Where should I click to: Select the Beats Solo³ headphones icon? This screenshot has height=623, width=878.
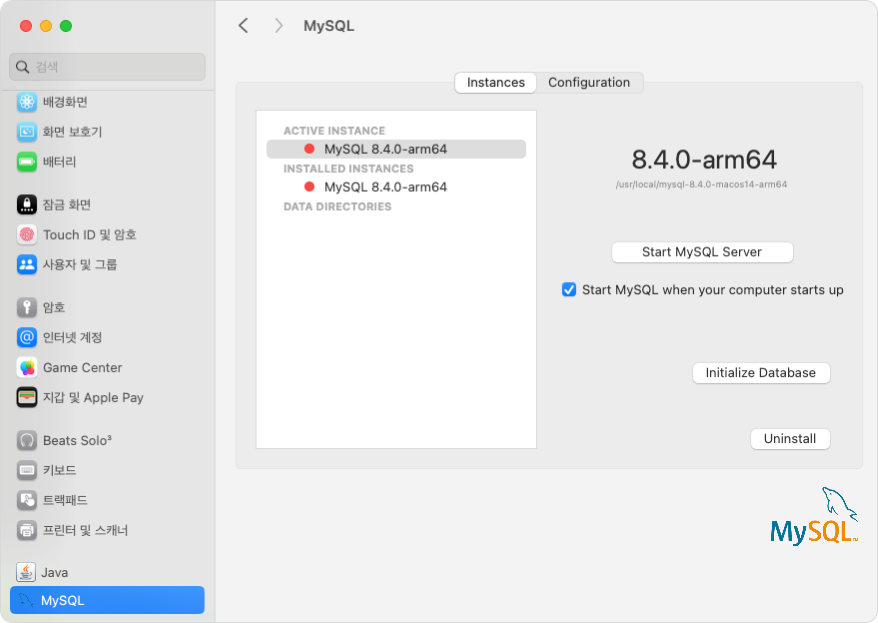coord(27,441)
